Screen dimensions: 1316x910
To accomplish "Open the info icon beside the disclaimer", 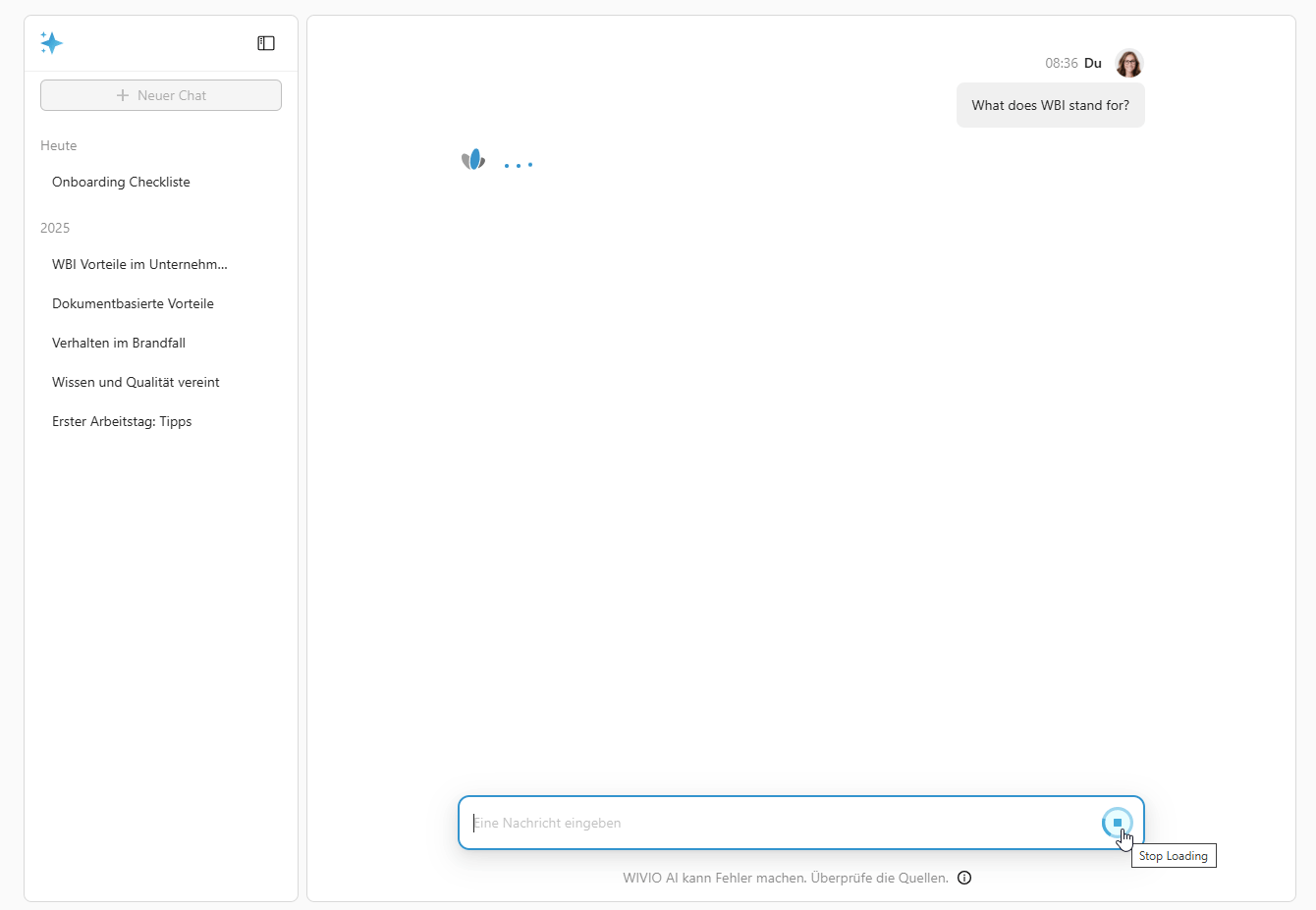I will (963, 878).
